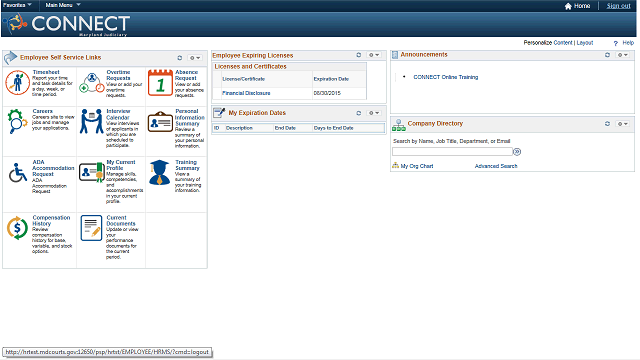The width and height of the screenshot is (640, 360).
Task: Open the Careers gear-and-magnifier icon
Action: point(17,121)
